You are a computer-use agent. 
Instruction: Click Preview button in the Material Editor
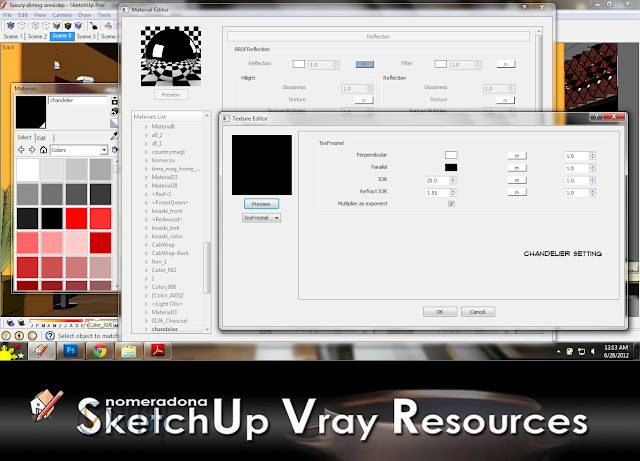[x=171, y=95]
